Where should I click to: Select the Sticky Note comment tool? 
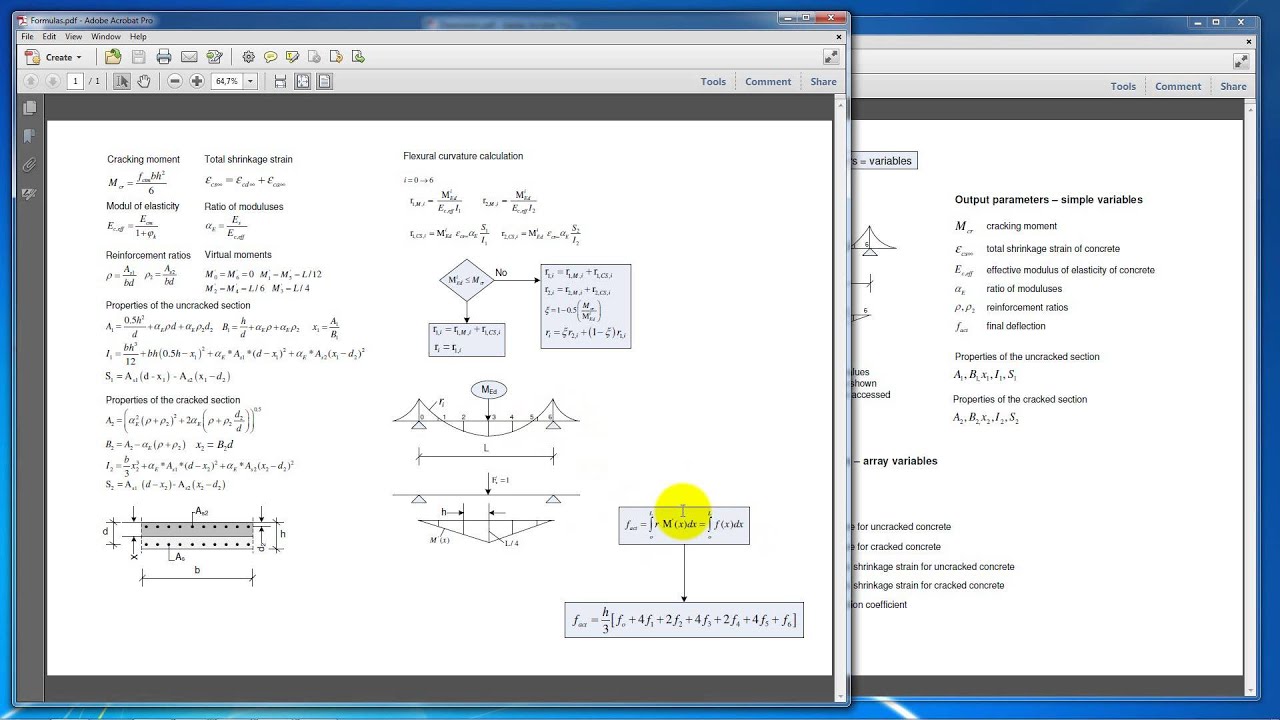(x=270, y=57)
